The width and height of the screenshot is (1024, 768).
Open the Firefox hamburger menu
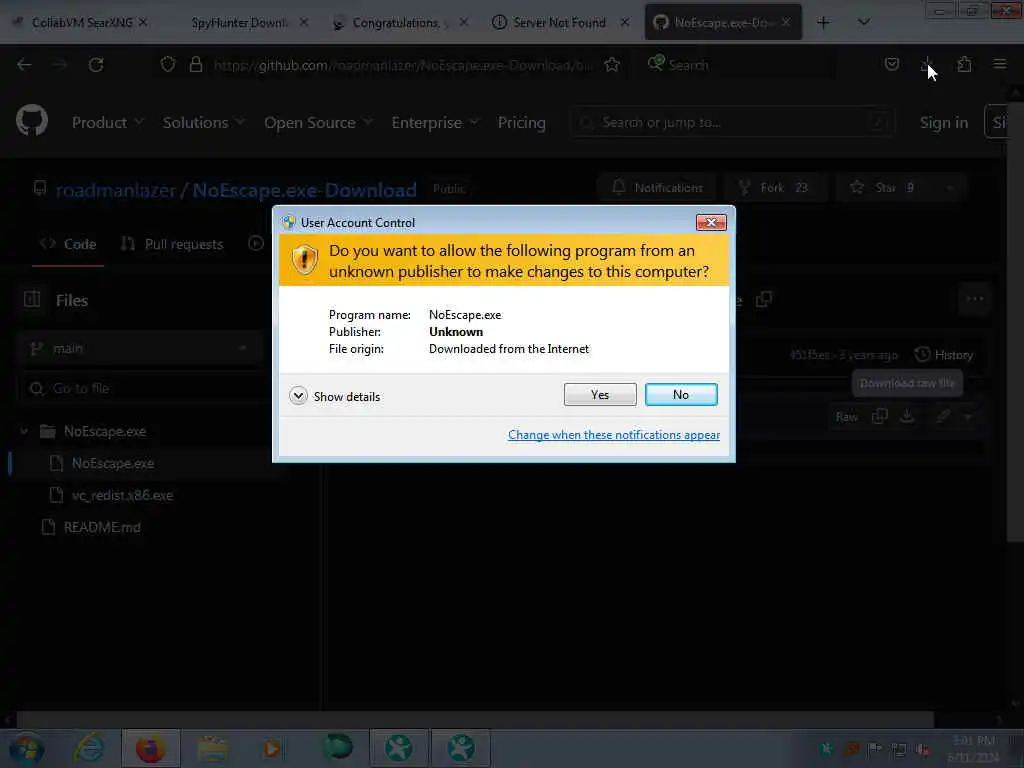1000,64
